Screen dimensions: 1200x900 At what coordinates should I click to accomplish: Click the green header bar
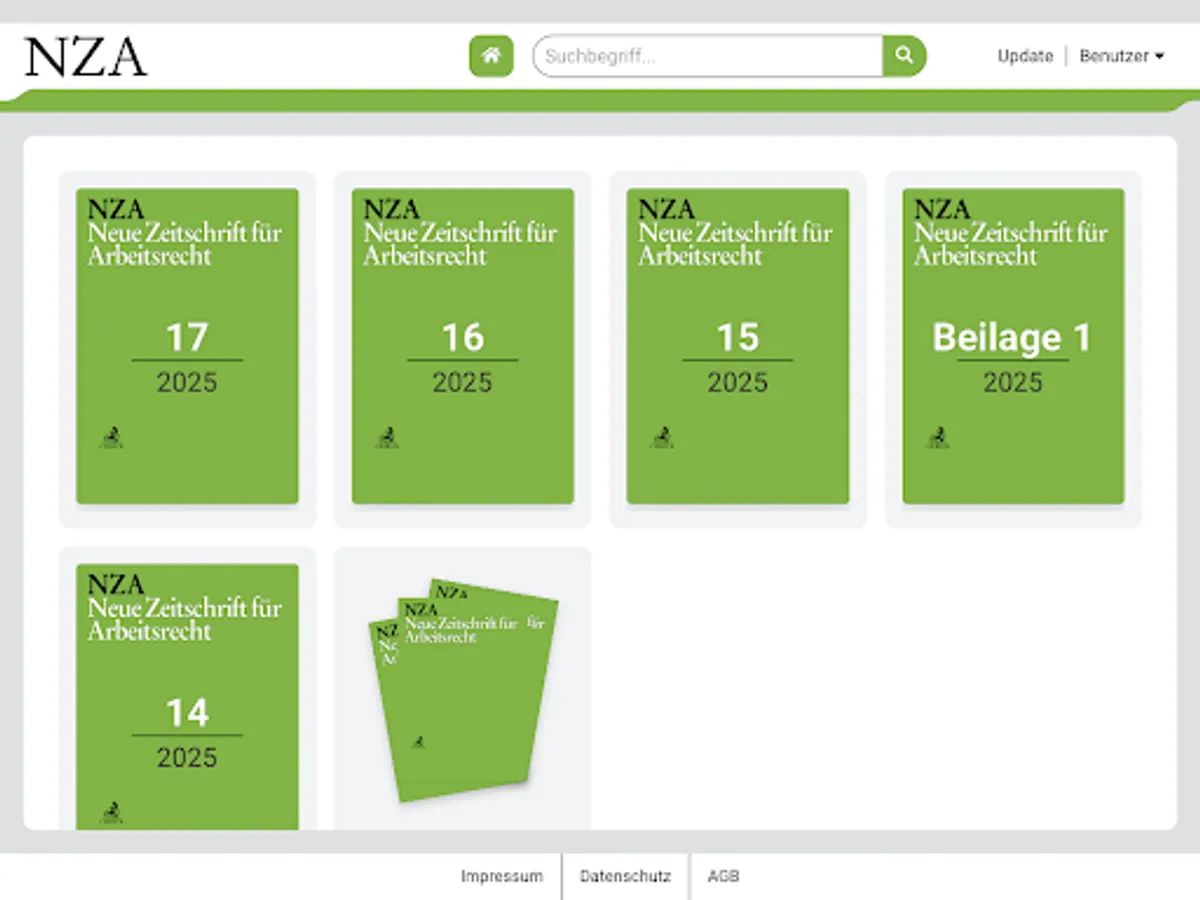click(600, 98)
